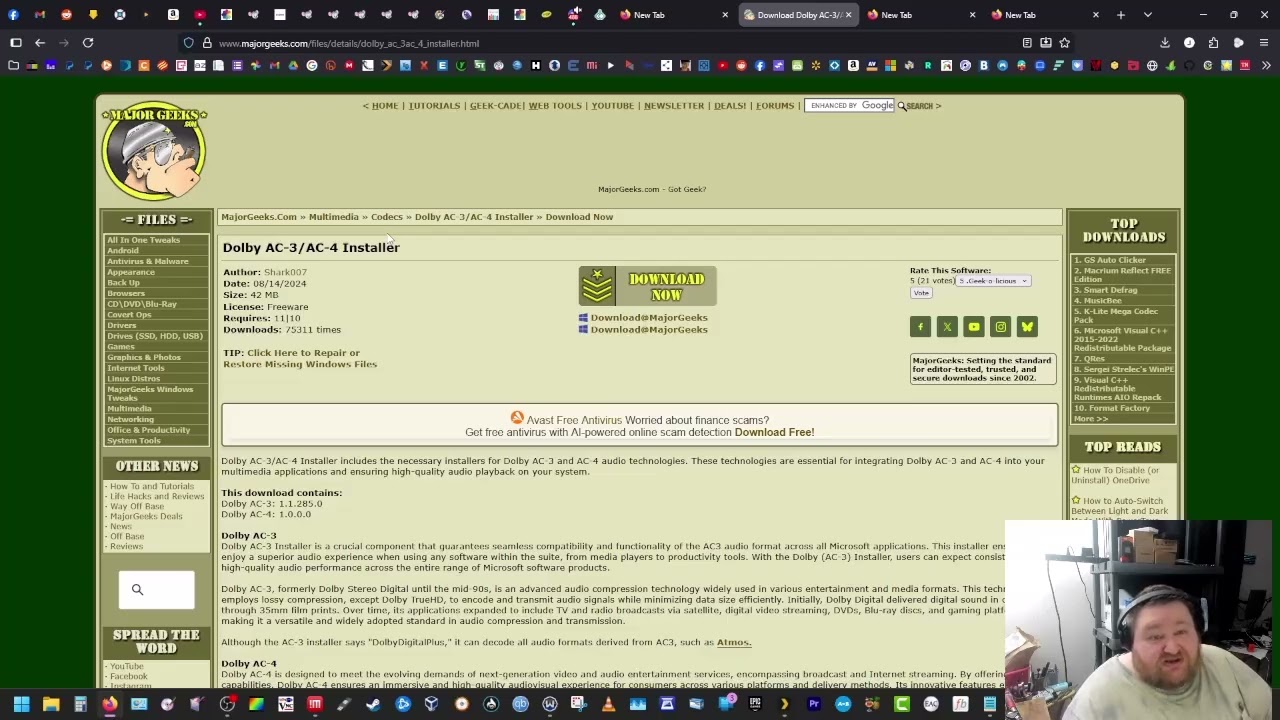Click the Codecs breadcrumb link
The height and width of the screenshot is (720, 1280).
387,217
